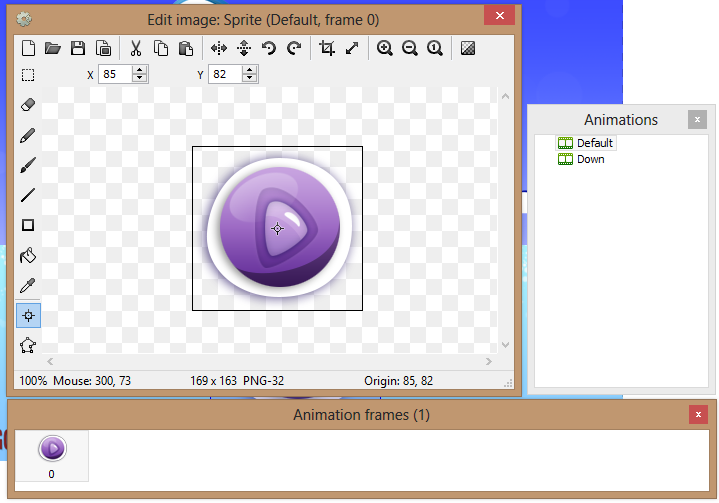Increase the Y origin value
Screen dimensions: 719x503
(x=250, y=70)
